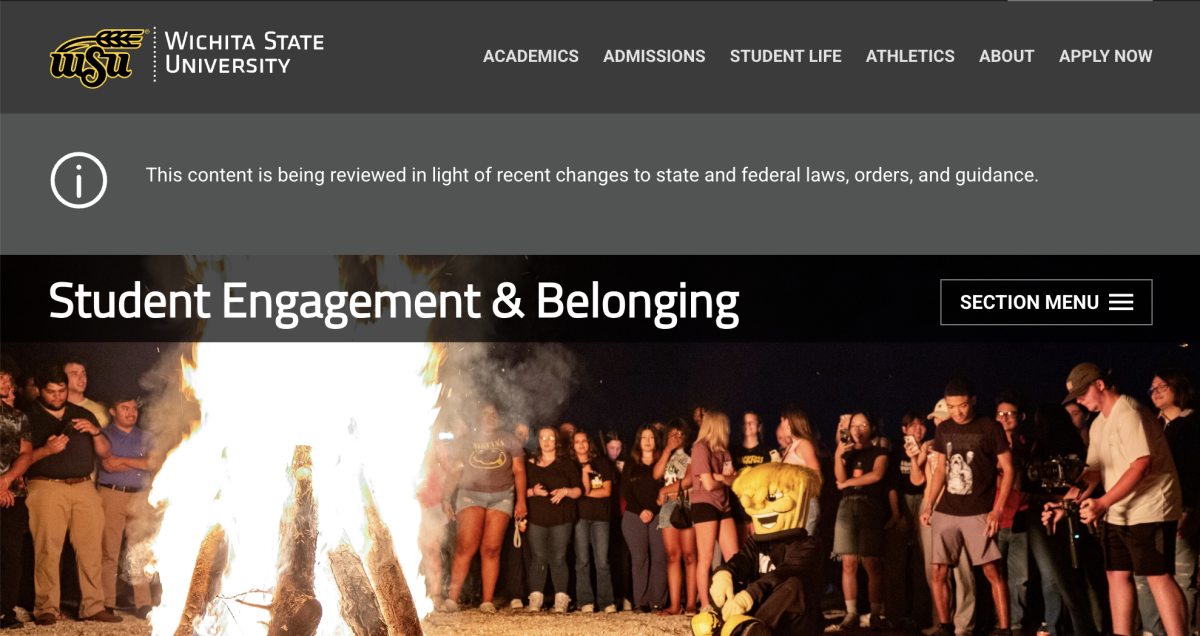Image resolution: width=1200 pixels, height=636 pixels.
Task: Open the About menu item
Action: point(1006,56)
